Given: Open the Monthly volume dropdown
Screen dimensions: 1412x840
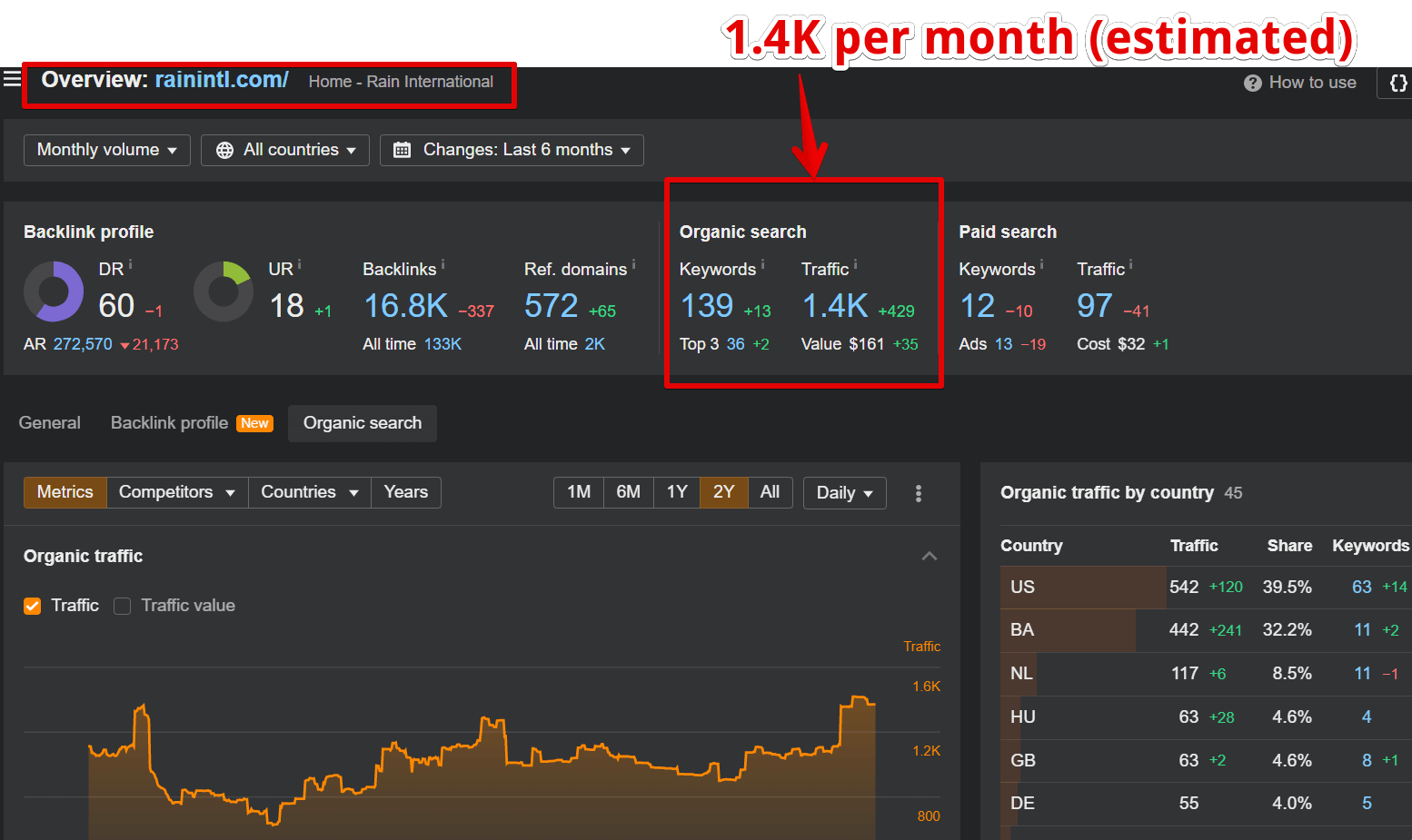Looking at the screenshot, I should (x=107, y=150).
